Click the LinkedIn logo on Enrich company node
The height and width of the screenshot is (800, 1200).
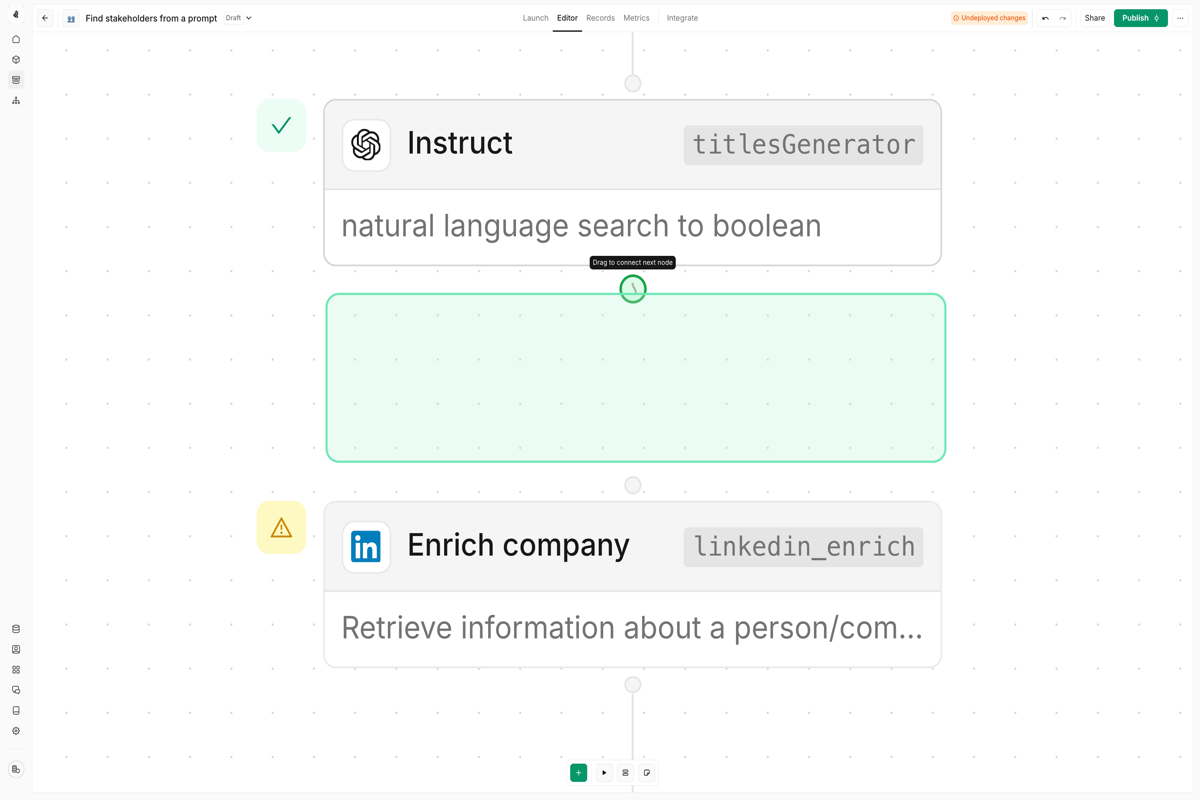366,547
